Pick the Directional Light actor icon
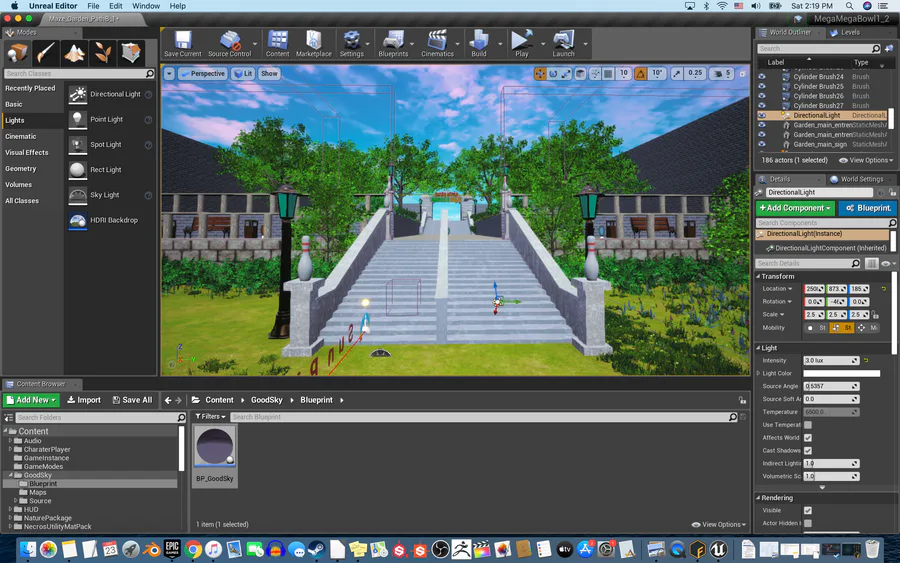900x563 pixels. click(x=77, y=94)
